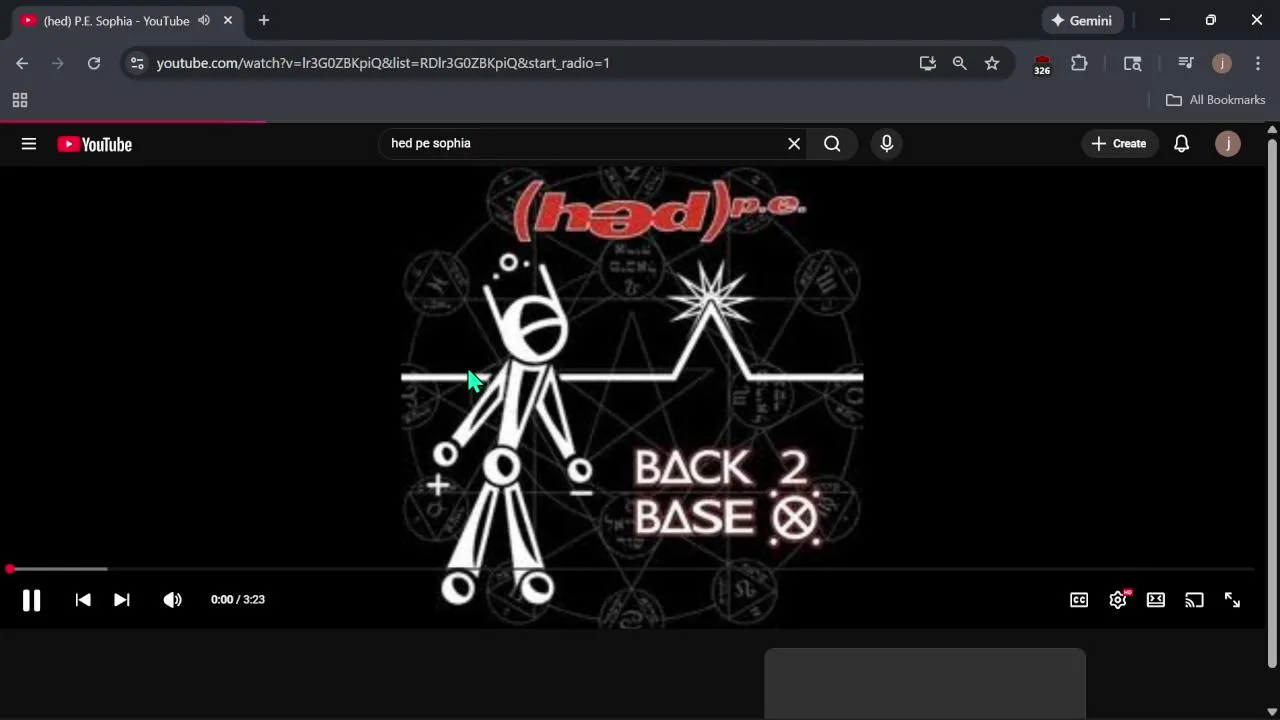Click the page vertical scrollbar
Image resolution: width=1280 pixels, height=720 pixels.
click(x=1272, y=403)
